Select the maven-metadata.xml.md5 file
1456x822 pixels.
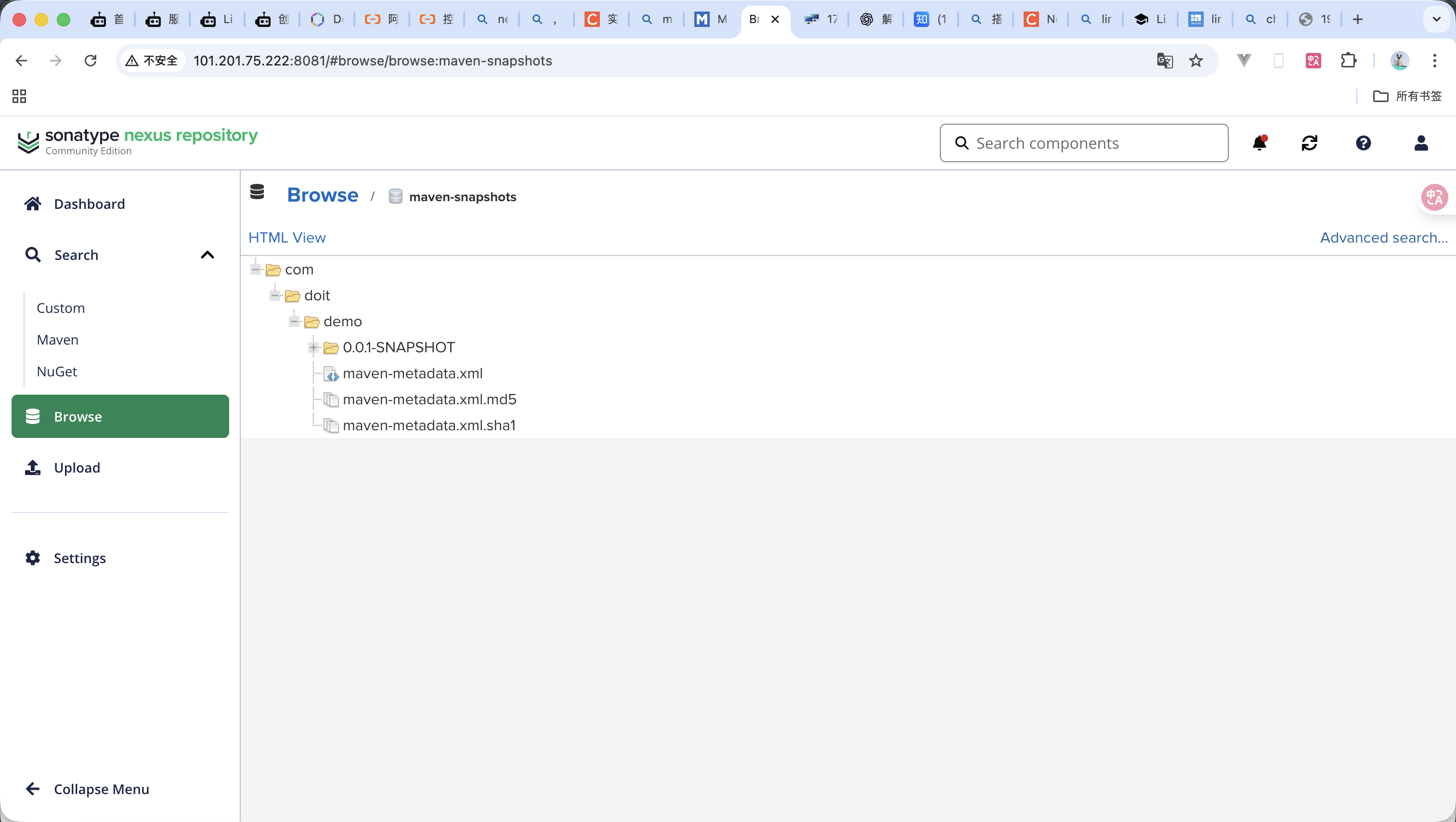[x=429, y=399]
